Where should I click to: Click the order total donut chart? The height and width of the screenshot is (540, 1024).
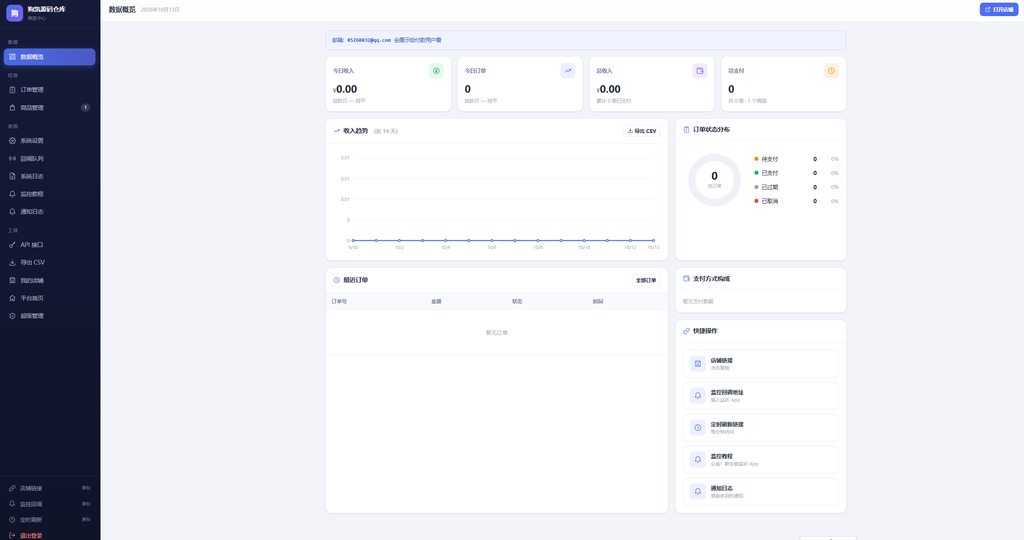[x=714, y=180]
